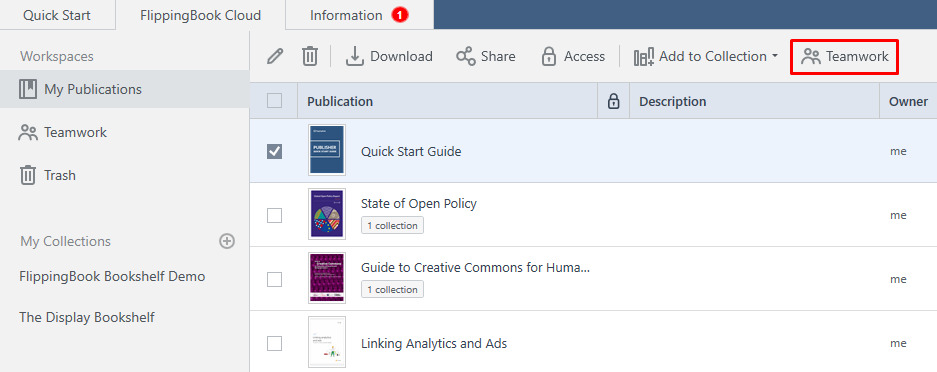Open FlippingBook Bookshelf Demo collection
This screenshot has width=937, height=372.
tap(112, 277)
